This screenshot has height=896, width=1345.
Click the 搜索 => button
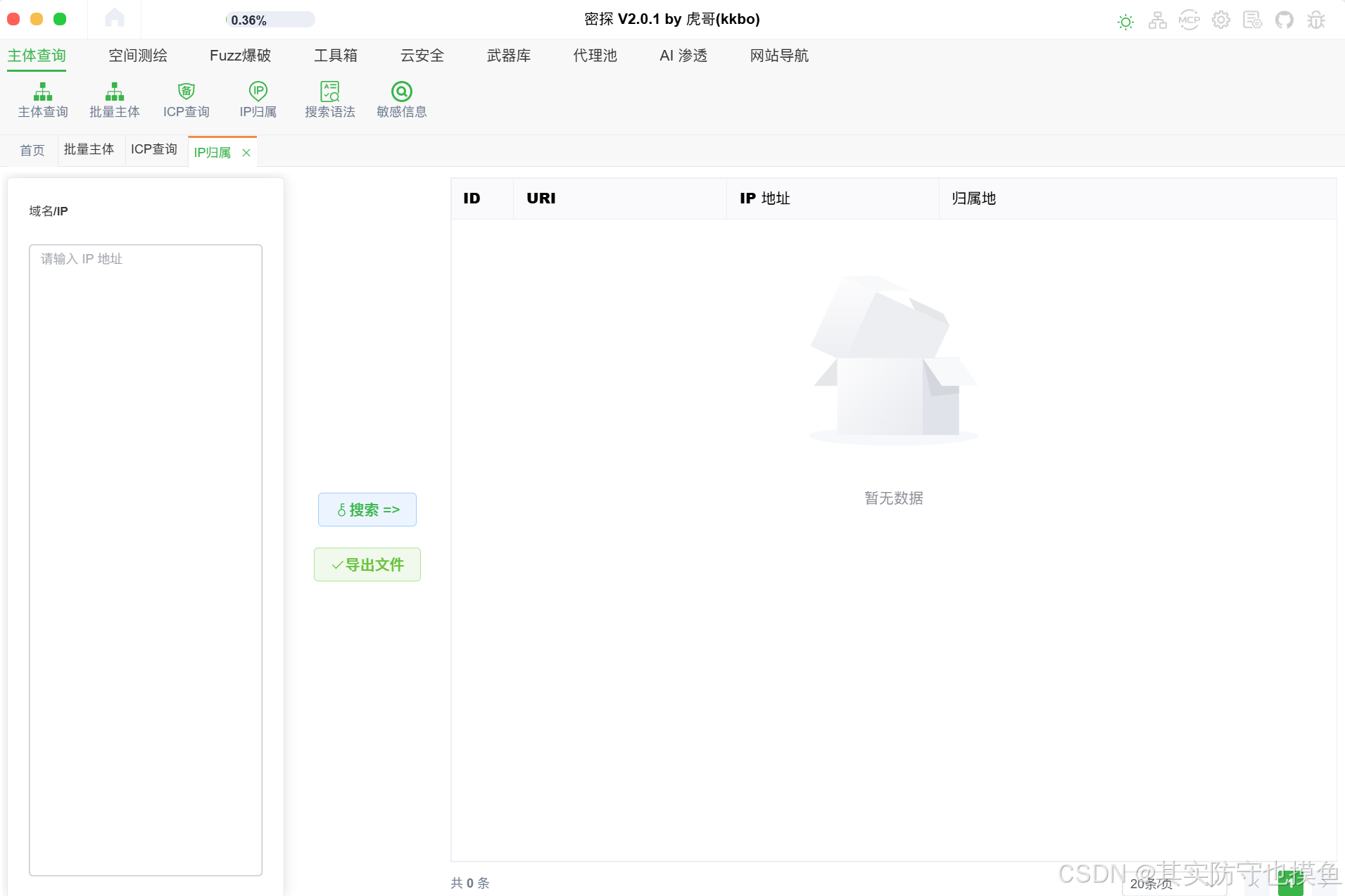(x=367, y=510)
